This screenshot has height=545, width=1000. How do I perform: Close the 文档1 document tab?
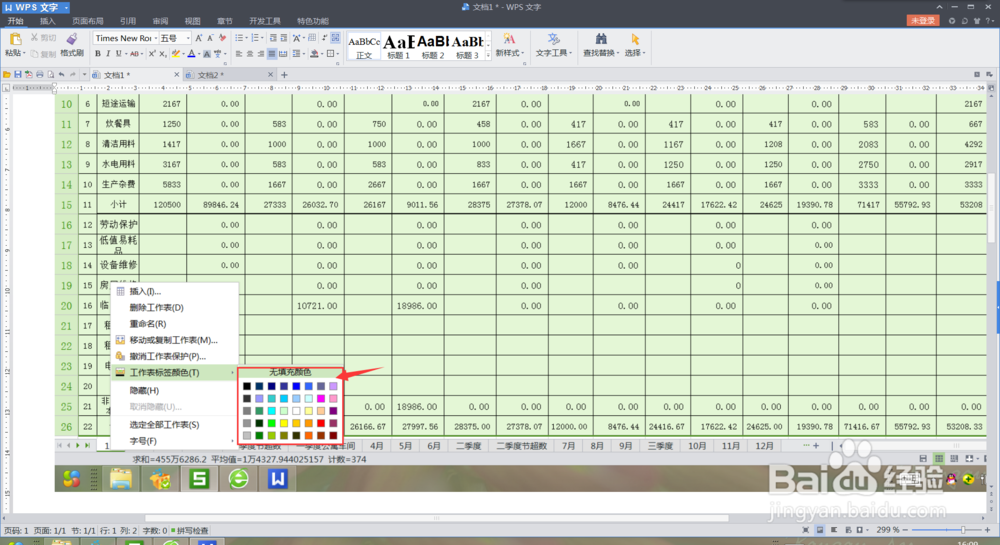(x=177, y=75)
